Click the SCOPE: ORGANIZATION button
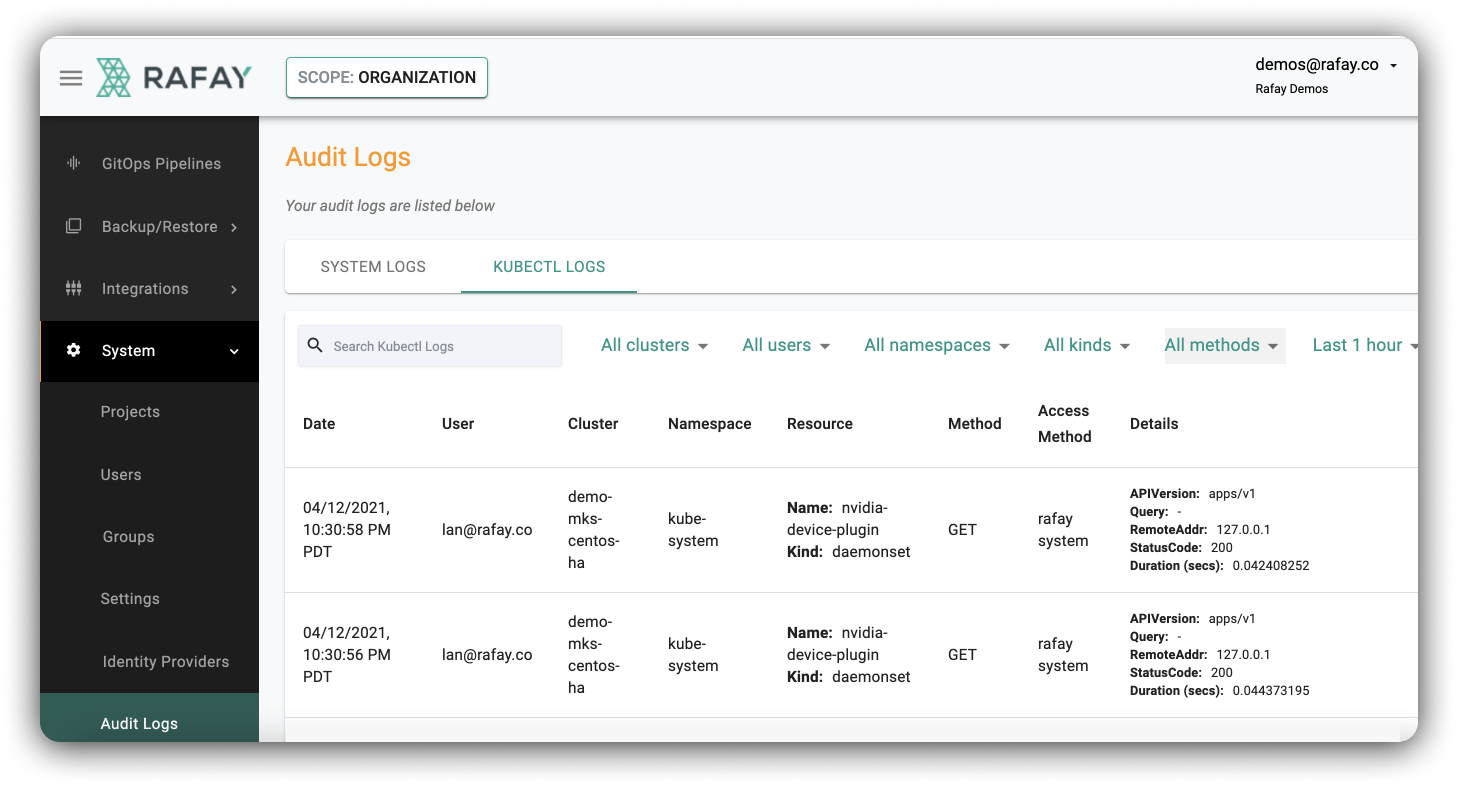This screenshot has height=786, width=1458. pyautogui.click(x=386, y=77)
